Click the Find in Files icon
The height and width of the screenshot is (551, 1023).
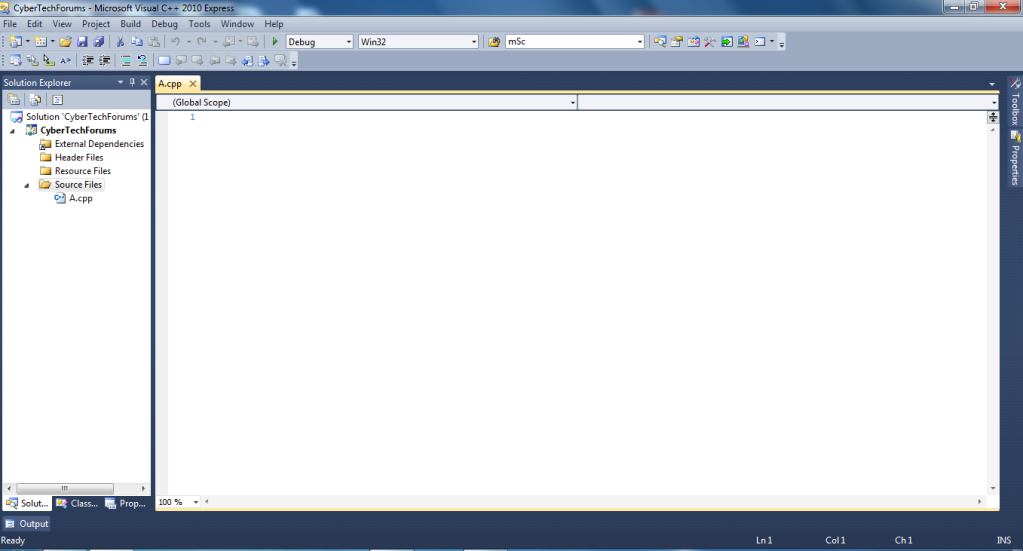point(494,42)
